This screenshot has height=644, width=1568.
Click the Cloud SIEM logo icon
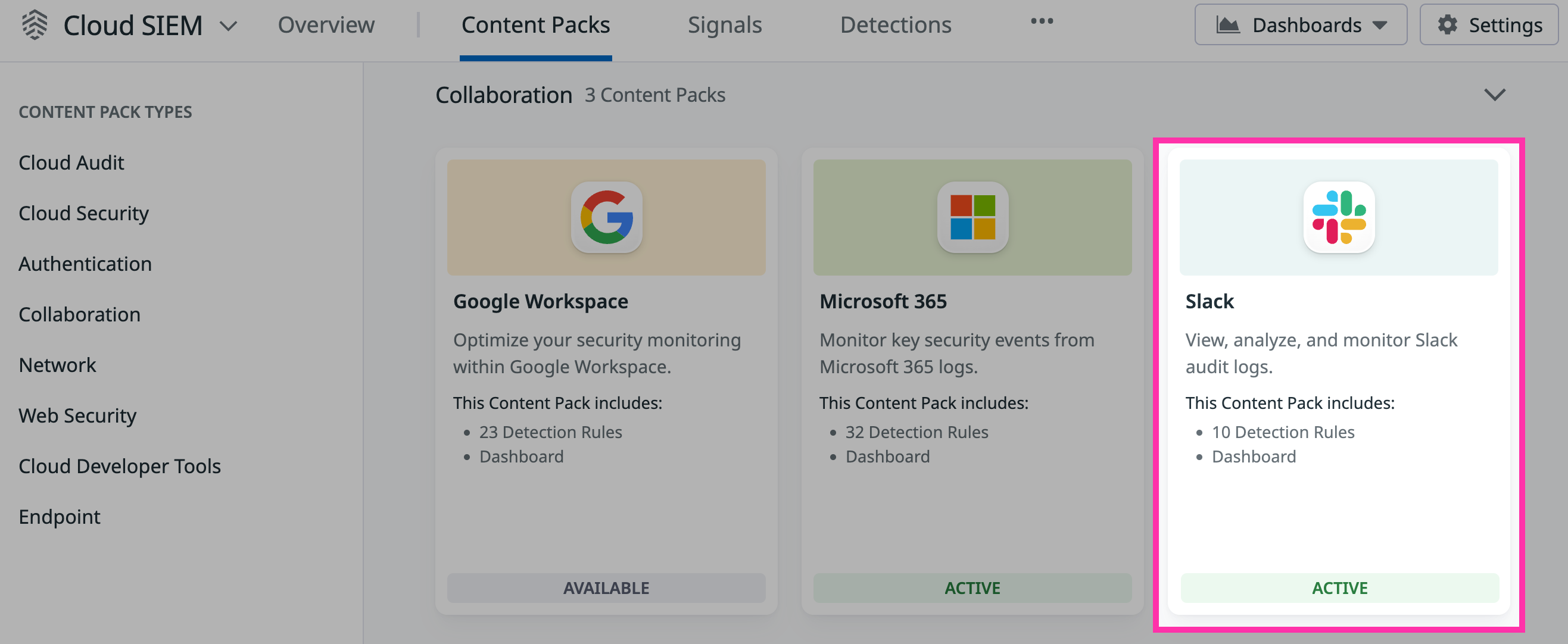pyautogui.click(x=35, y=25)
